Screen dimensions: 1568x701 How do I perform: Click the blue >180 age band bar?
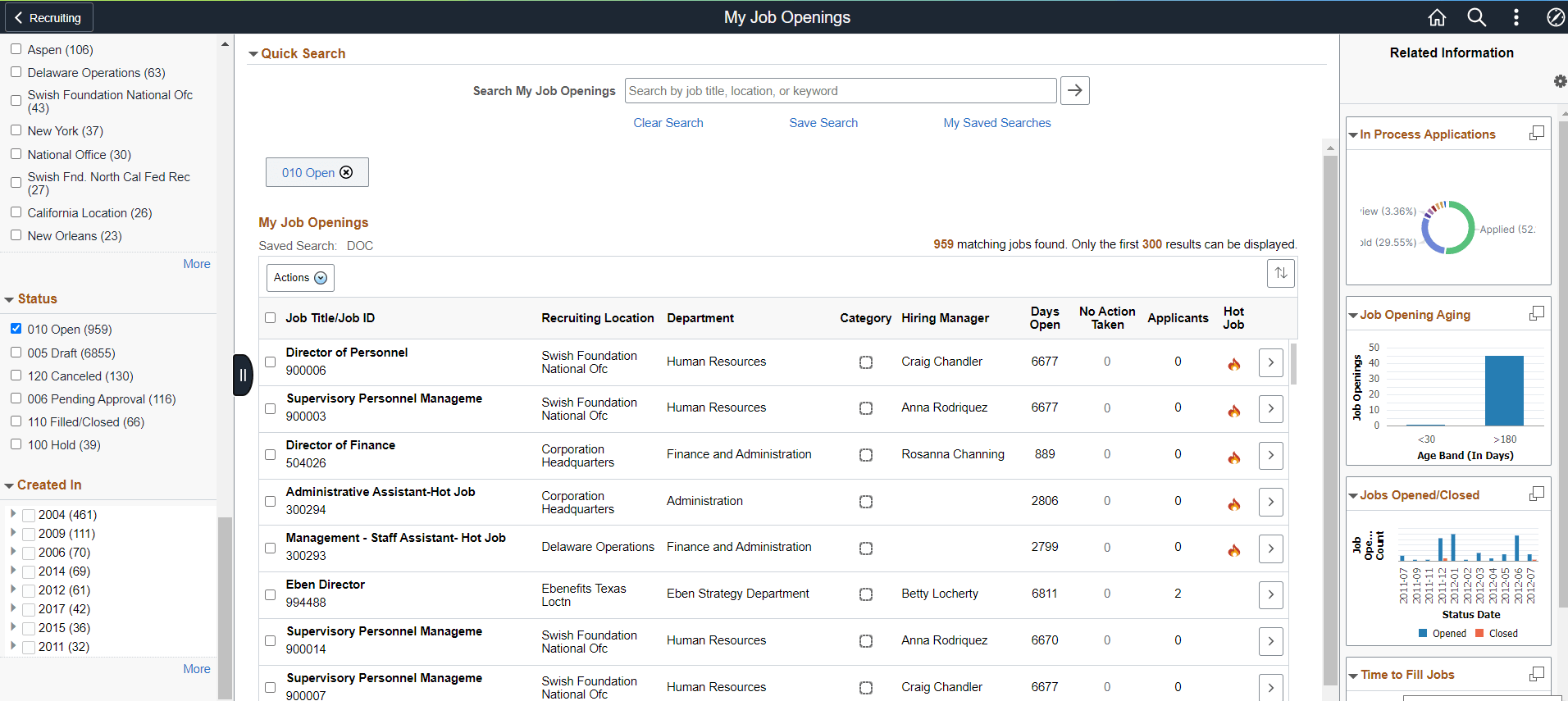tap(1504, 390)
